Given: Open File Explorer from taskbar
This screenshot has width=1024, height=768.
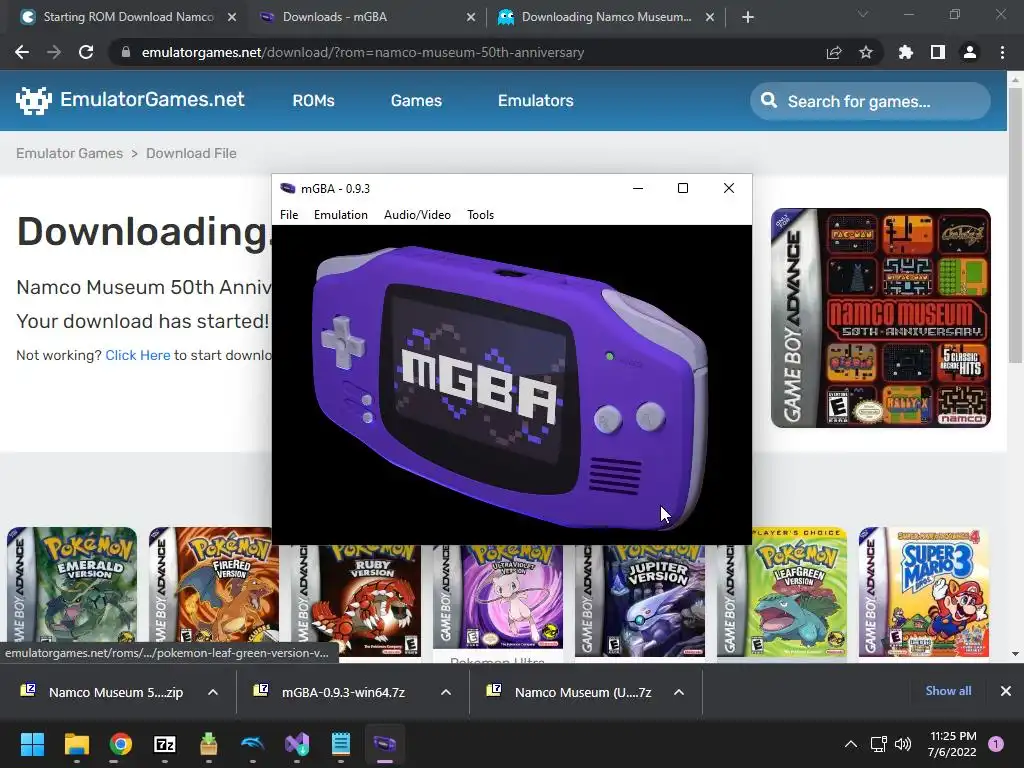Looking at the screenshot, I should [76, 744].
